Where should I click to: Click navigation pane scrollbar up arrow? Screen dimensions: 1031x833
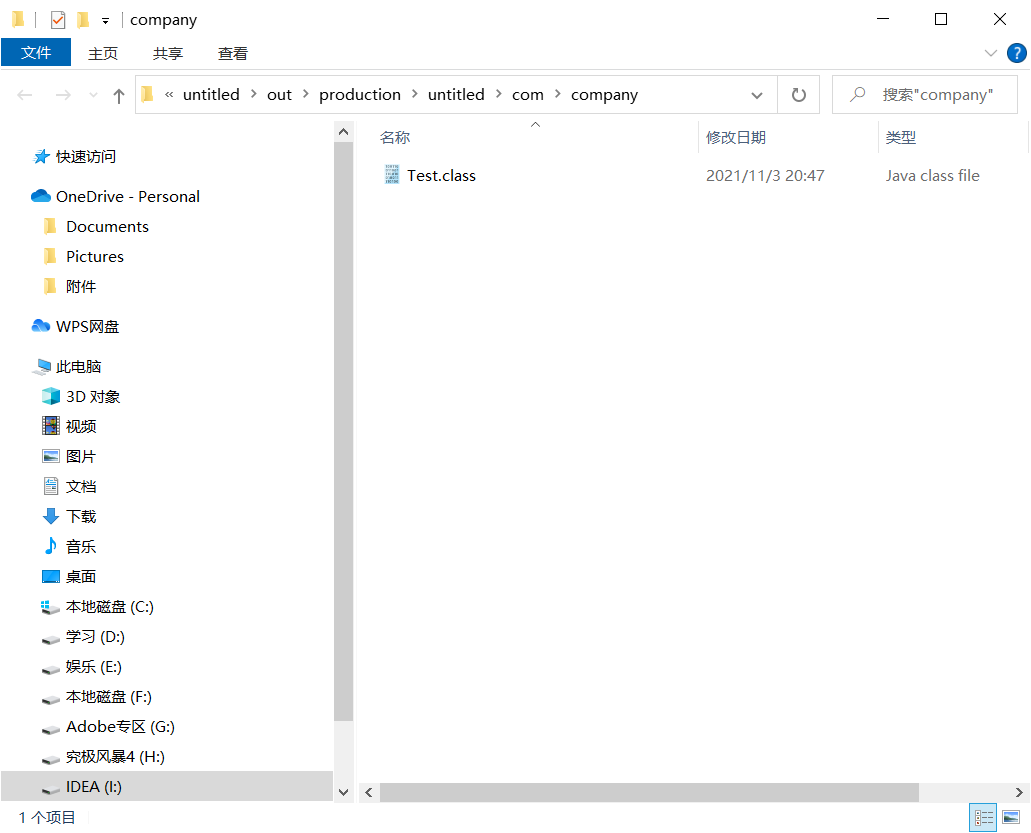343,132
